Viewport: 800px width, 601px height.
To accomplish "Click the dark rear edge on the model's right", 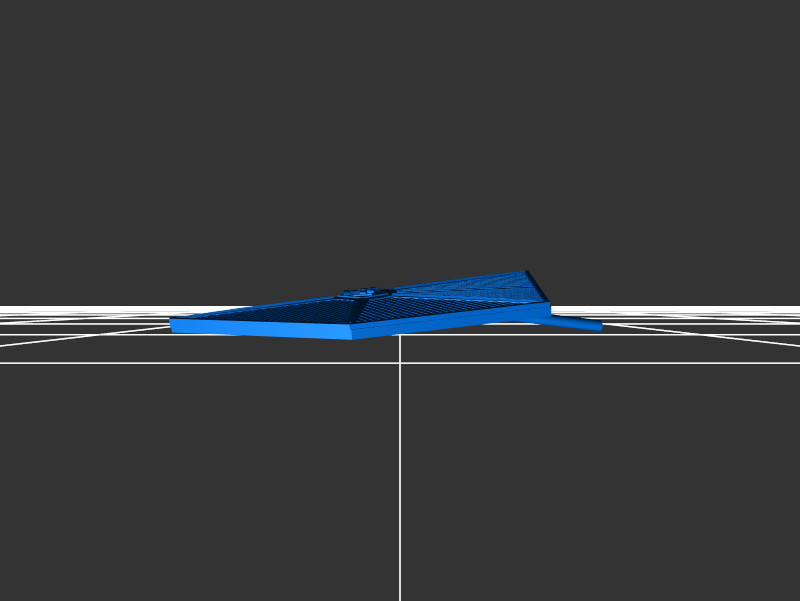I will [x=538, y=286].
